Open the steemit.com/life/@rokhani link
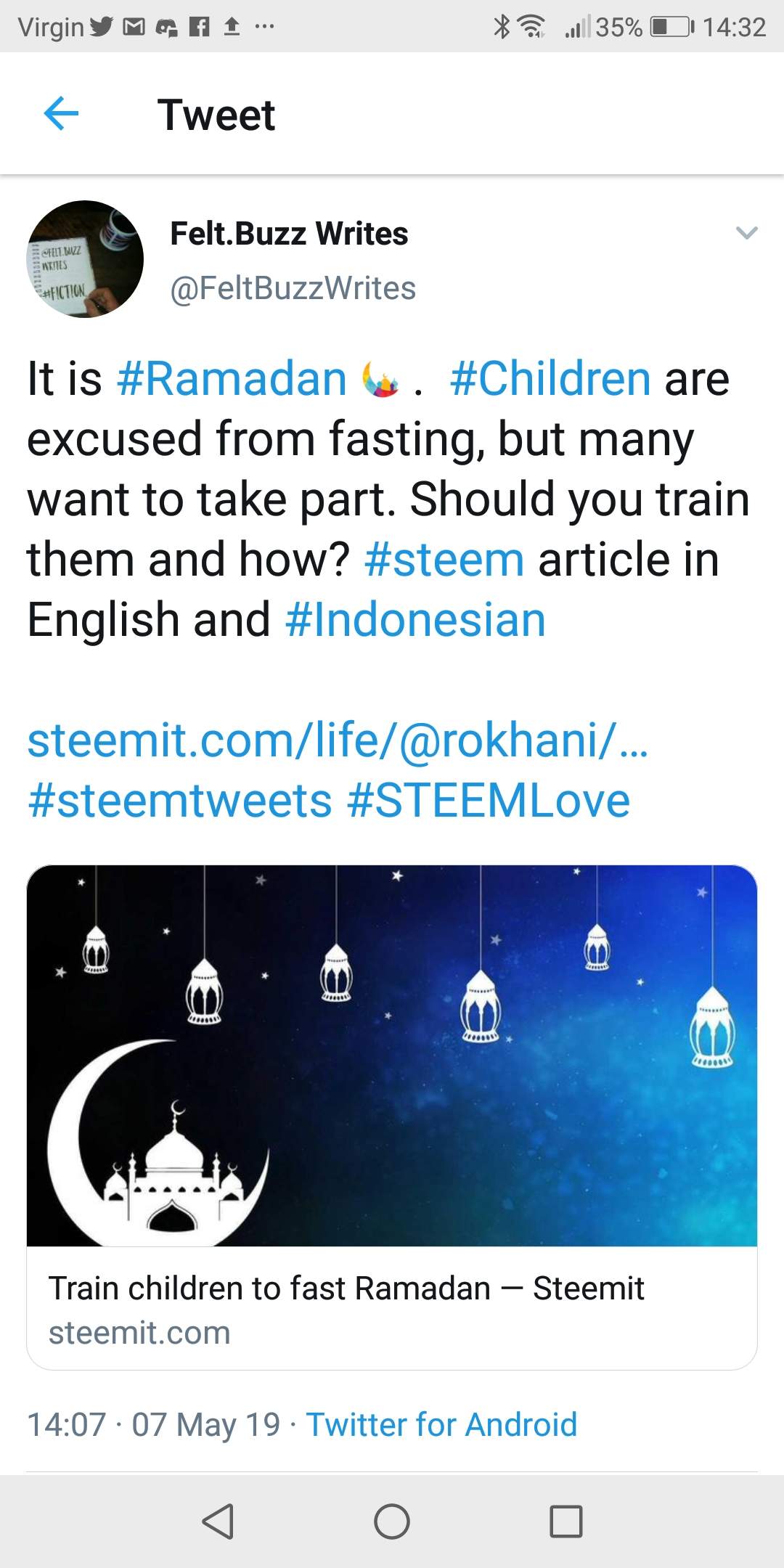This screenshot has width=784, height=1568. pyautogui.click(x=338, y=740)
